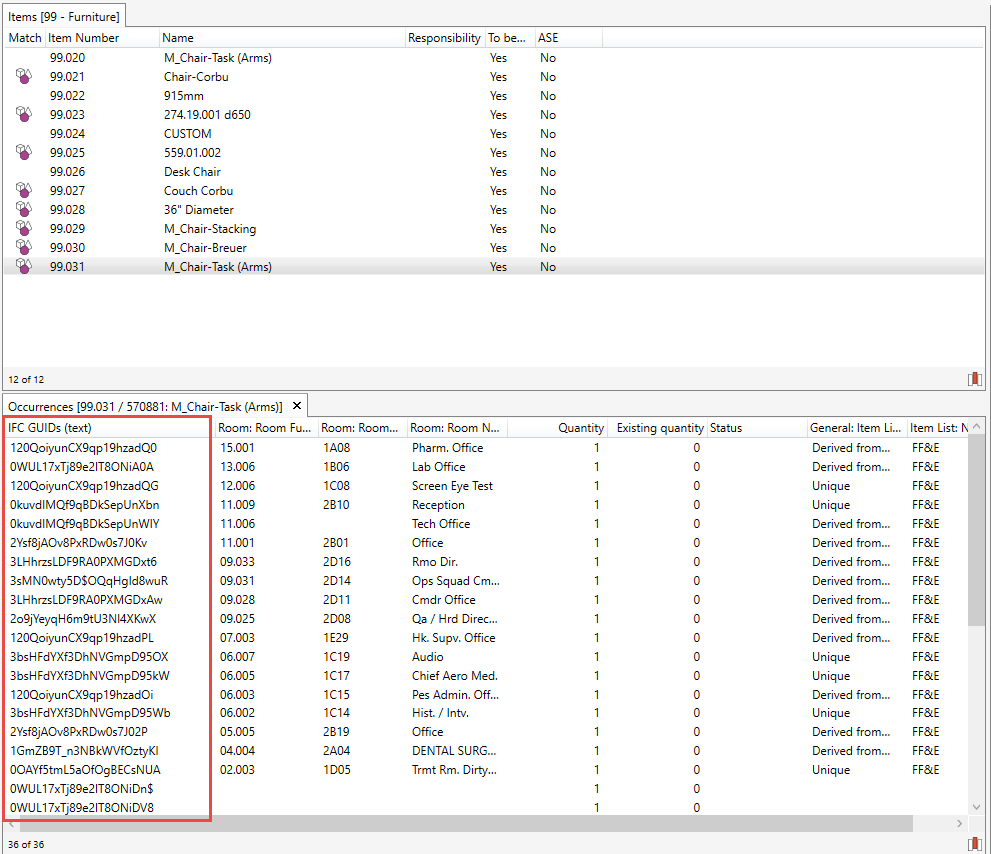991x854 pixels.
Task: Click the match icon for Couch Corbu row
Action: [24, 190]
